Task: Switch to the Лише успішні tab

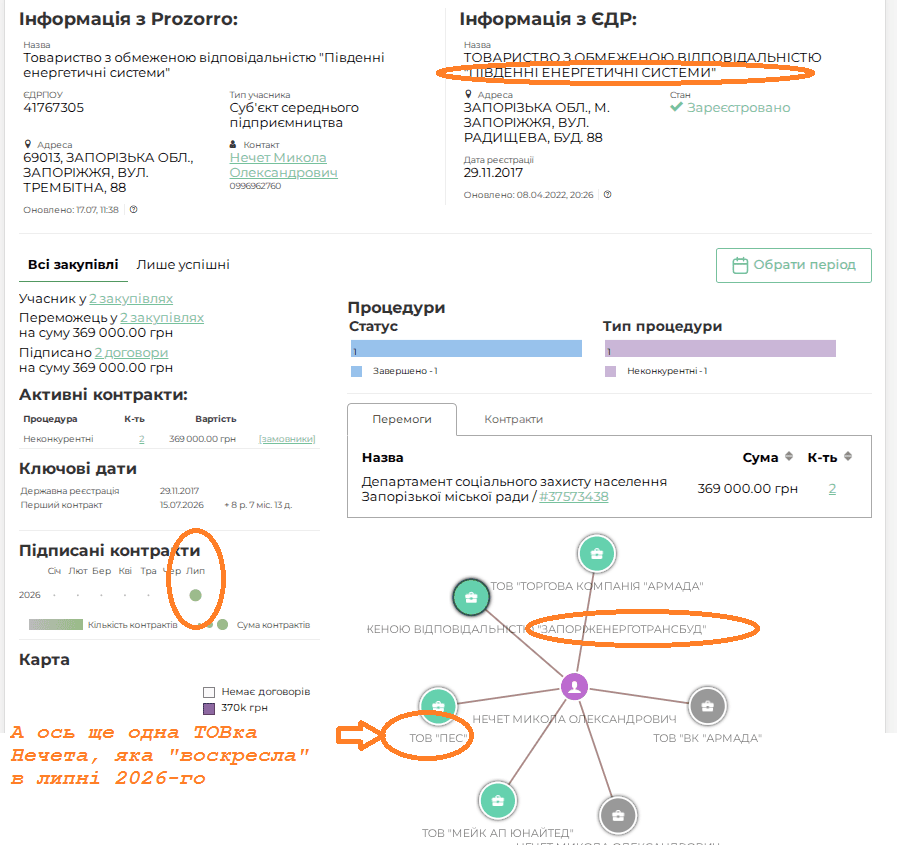Action: (183, 265)
